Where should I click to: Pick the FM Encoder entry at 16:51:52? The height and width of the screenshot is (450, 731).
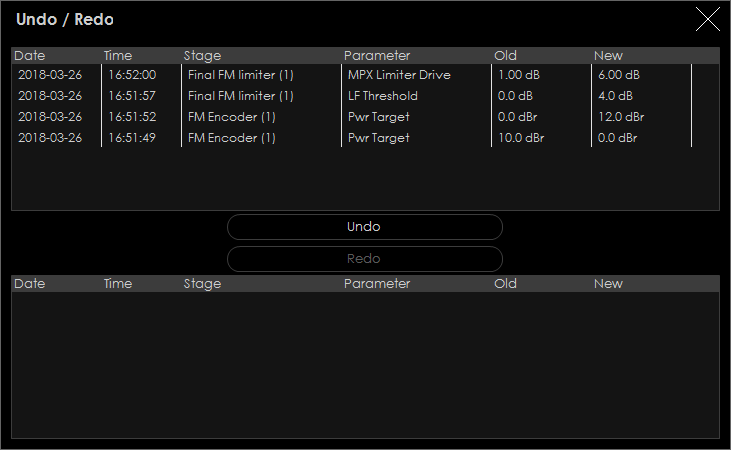click(231, 117)
